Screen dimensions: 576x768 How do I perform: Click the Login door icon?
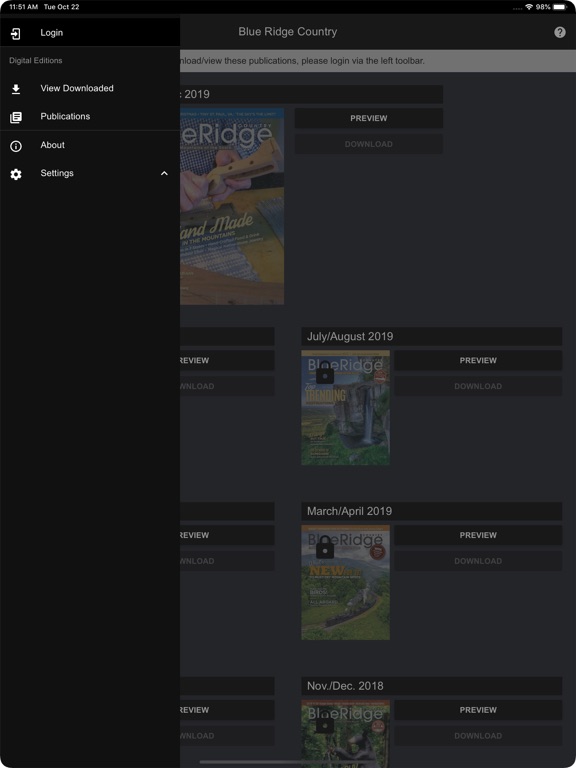(x=16, y=33)
